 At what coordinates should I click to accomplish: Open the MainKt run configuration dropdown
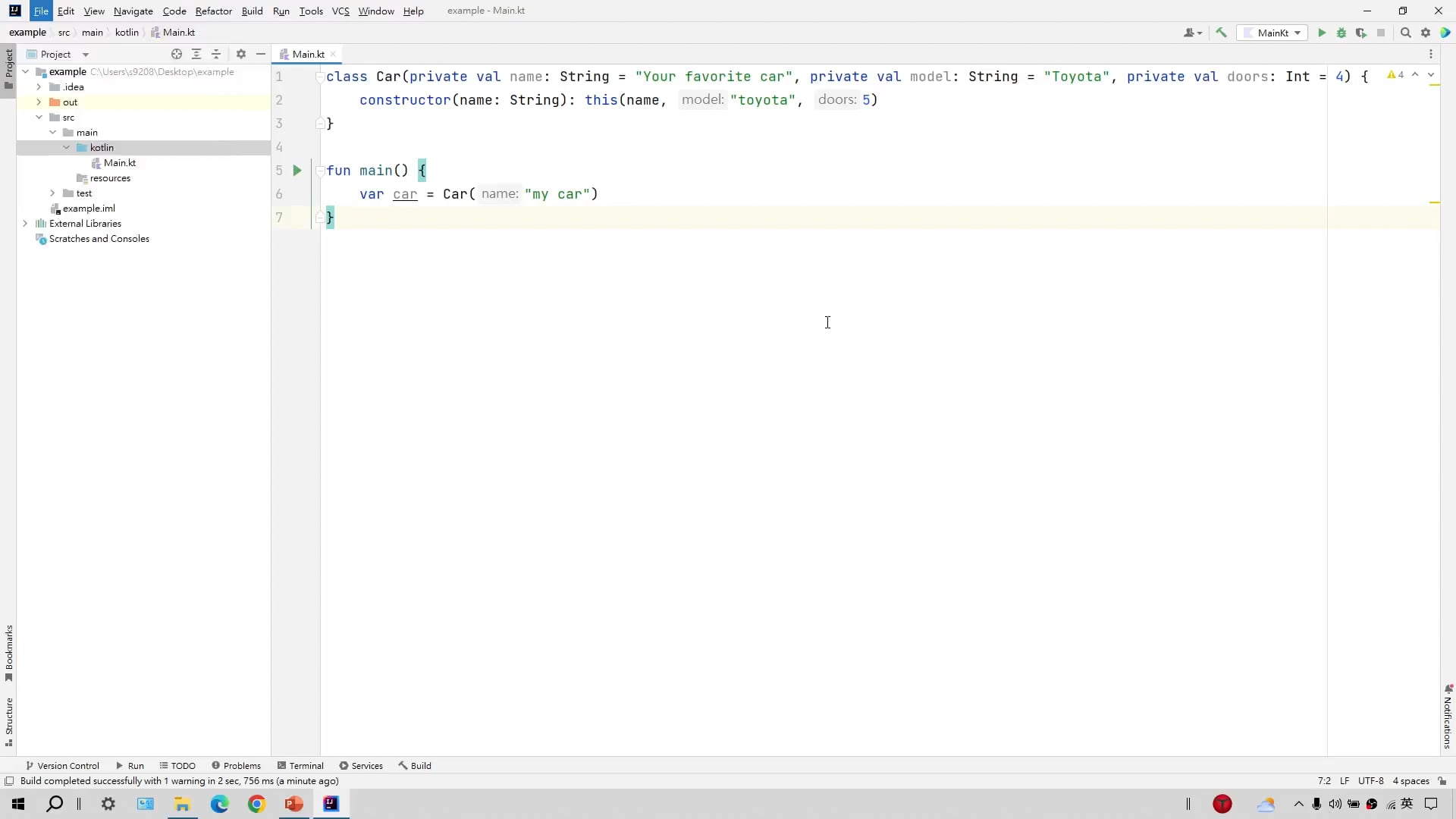tap(1274, 33)
